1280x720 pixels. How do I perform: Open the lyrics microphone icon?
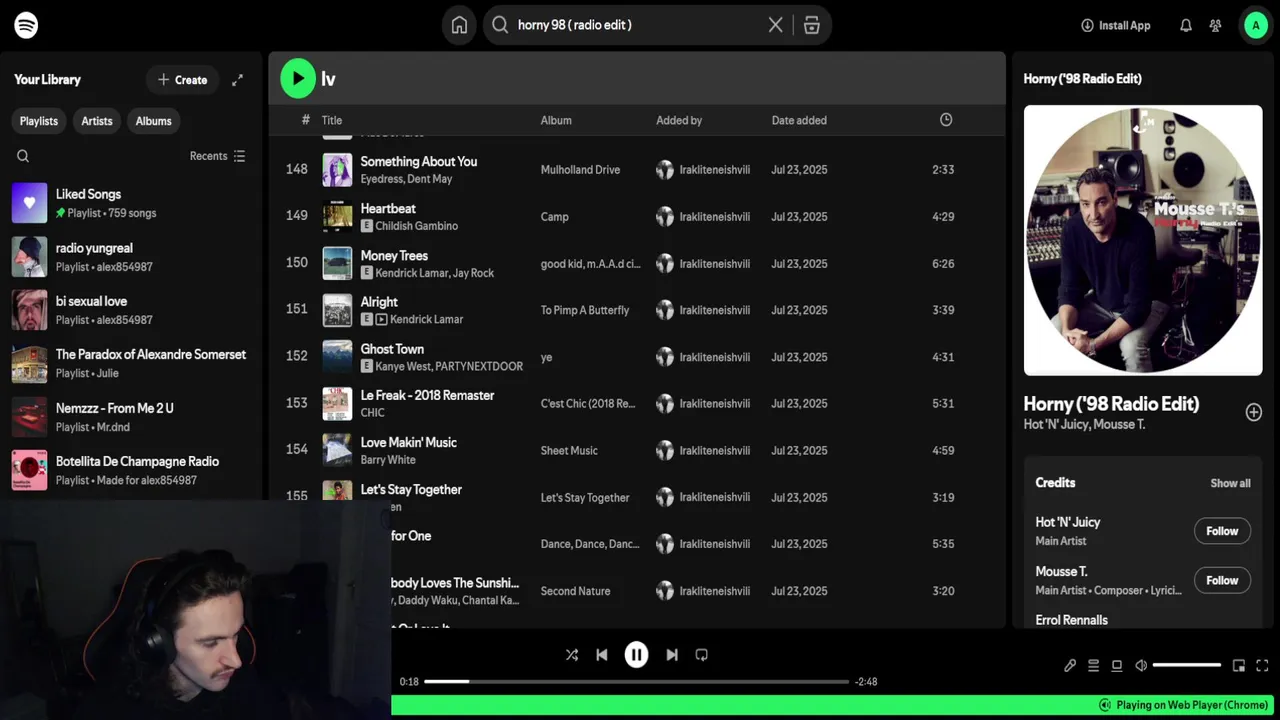tap(1070, 666)
